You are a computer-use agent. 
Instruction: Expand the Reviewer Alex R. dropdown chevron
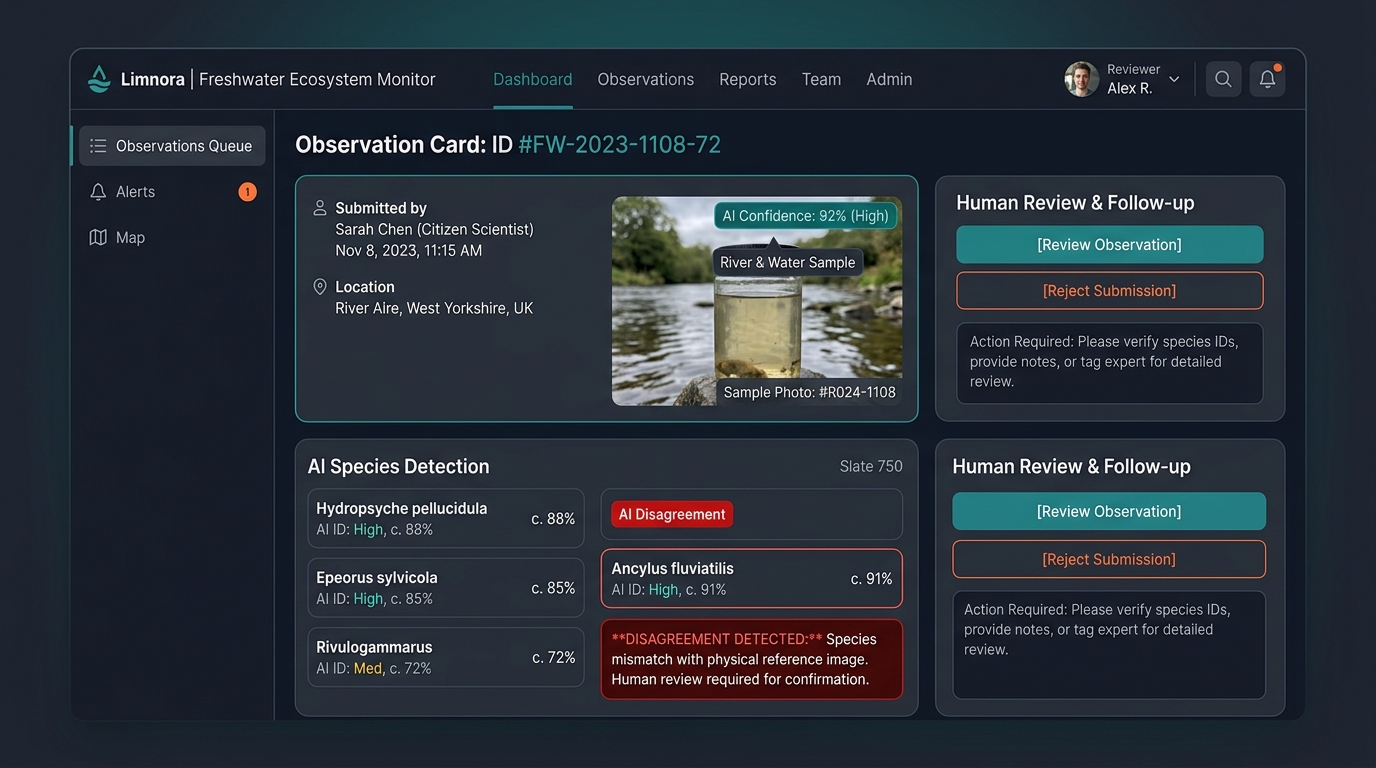(1175, 79)
